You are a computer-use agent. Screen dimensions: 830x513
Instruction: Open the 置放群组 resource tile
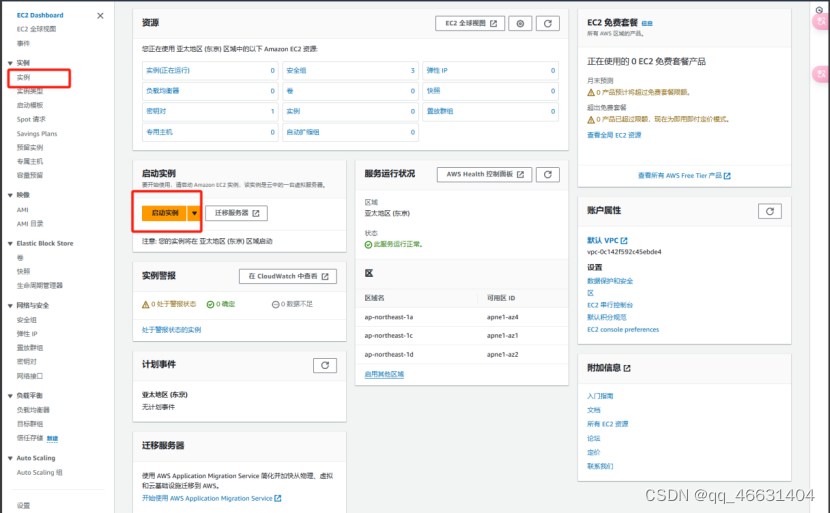490,112
